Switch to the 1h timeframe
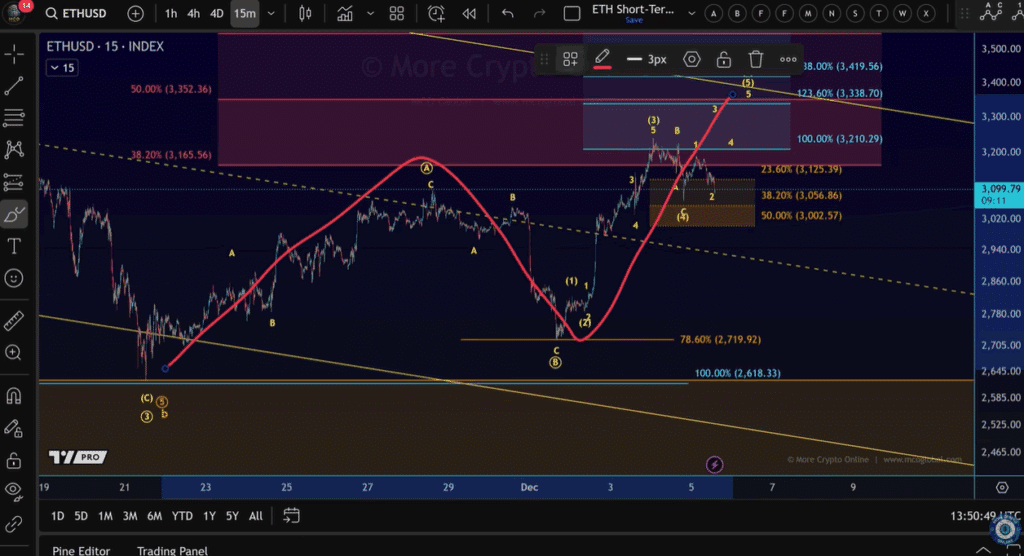1024x556 pixels. click(171, 13)
